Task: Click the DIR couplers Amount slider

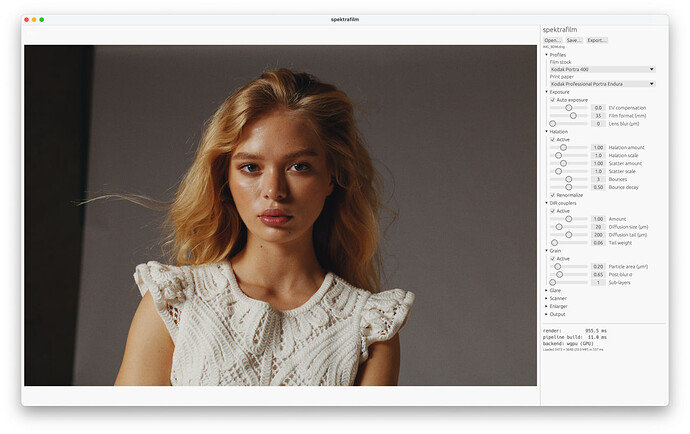Action: [569, 219]
